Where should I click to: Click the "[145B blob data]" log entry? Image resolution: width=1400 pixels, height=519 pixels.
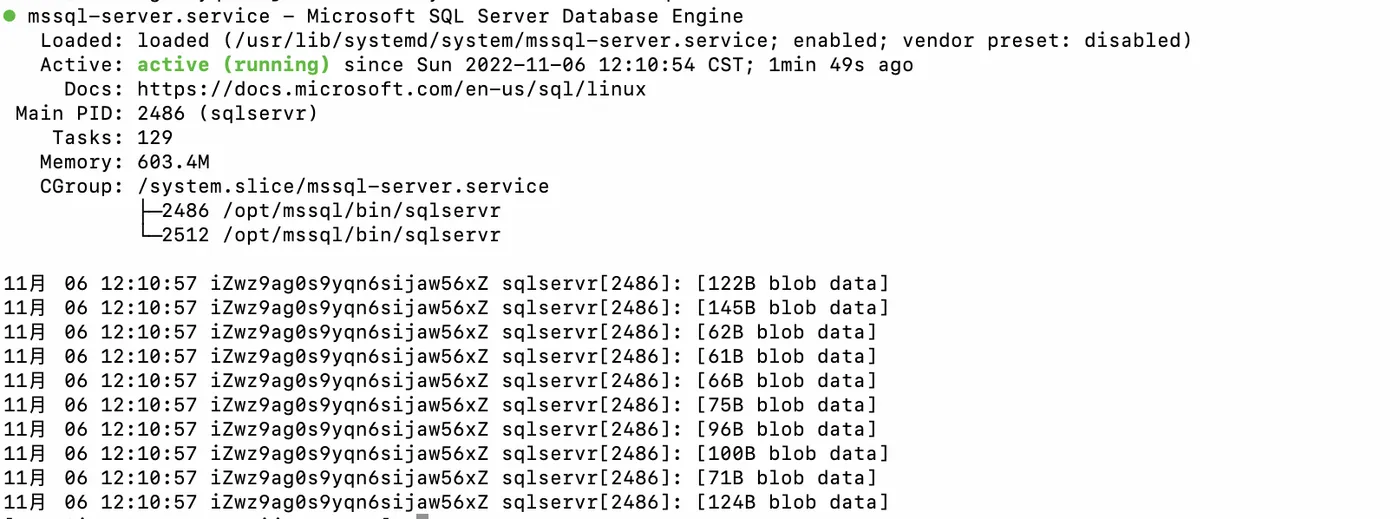point(792,308)
